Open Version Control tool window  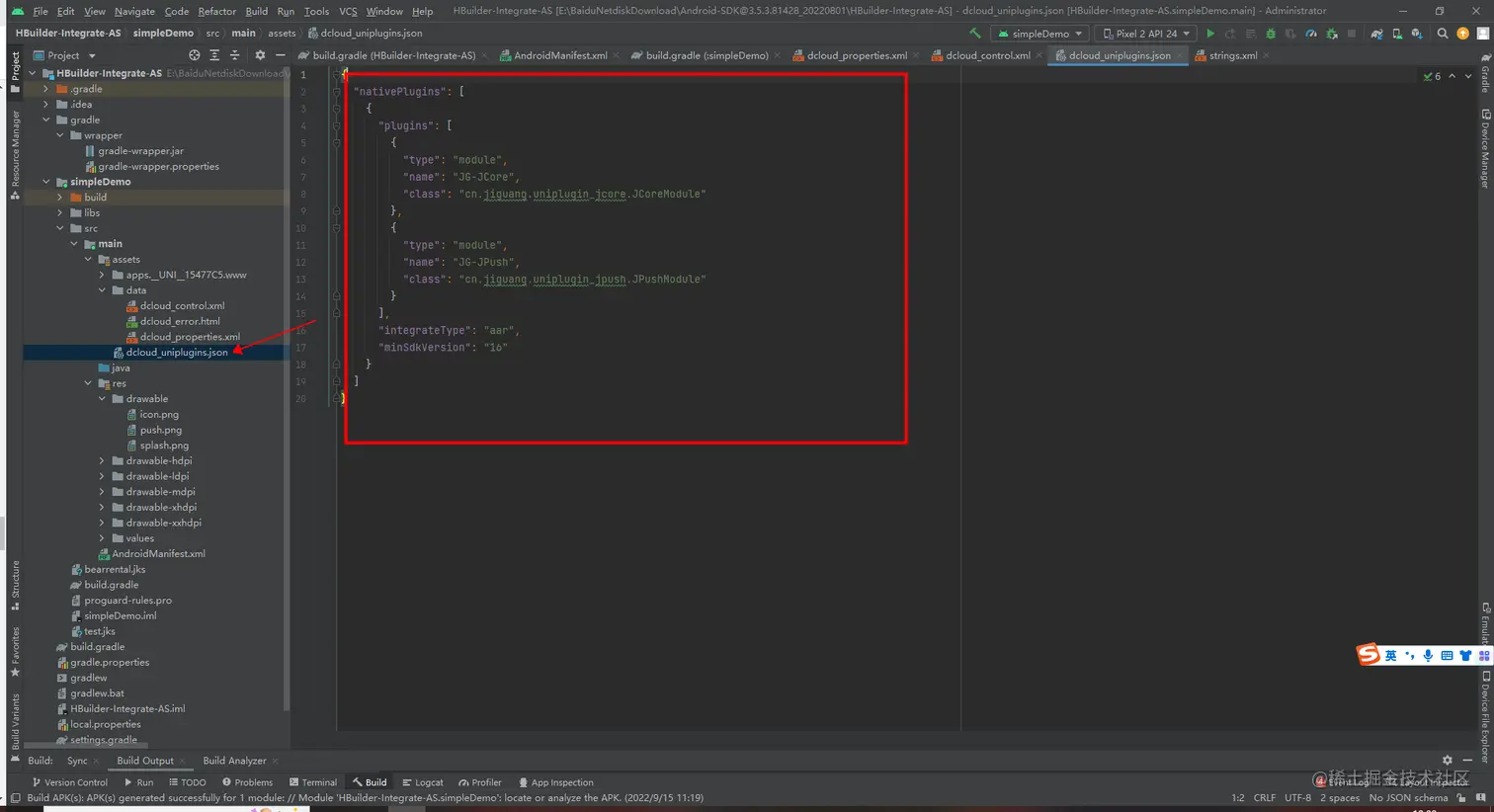pyautogui.click(x=69, y=782)
